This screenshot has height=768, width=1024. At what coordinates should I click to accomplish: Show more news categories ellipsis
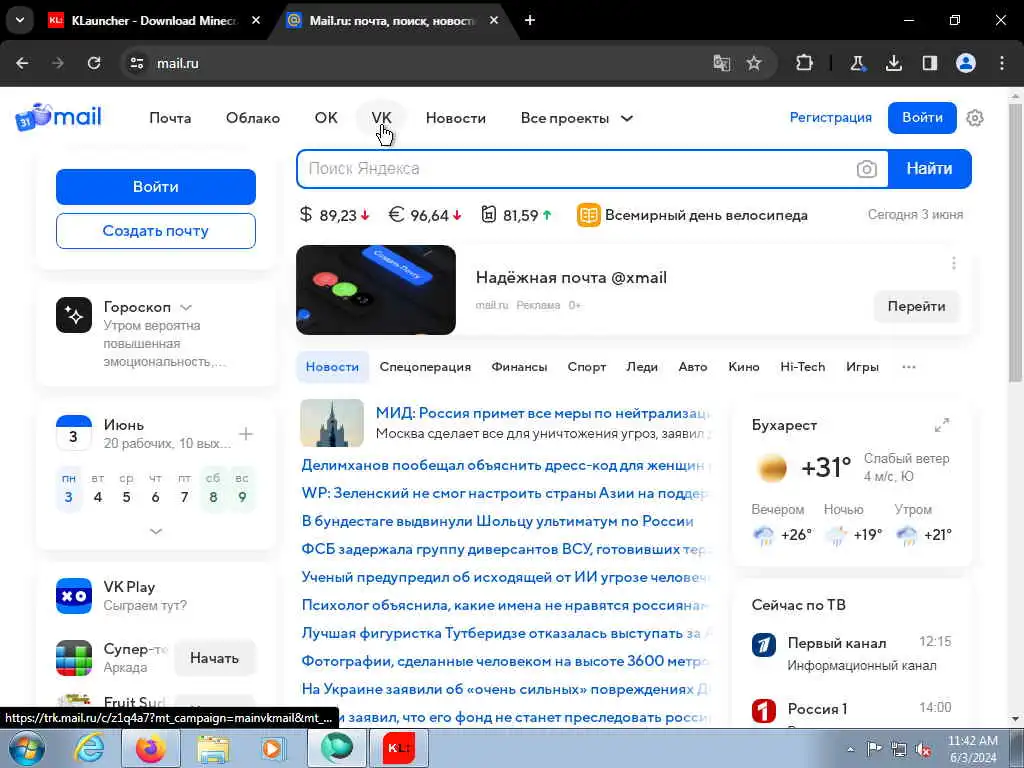(x=909, y=367)
